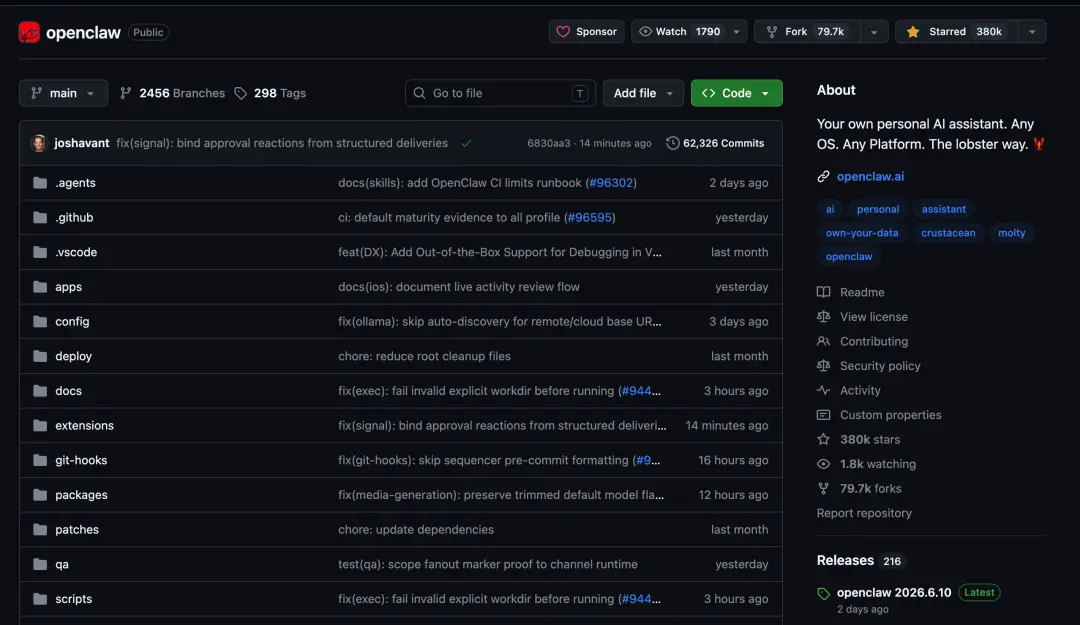This screenshot has width=1080, height=625.
Task: Click the 'docs(ios): document live activity review flow' commit message
Action: pos(459,287)
